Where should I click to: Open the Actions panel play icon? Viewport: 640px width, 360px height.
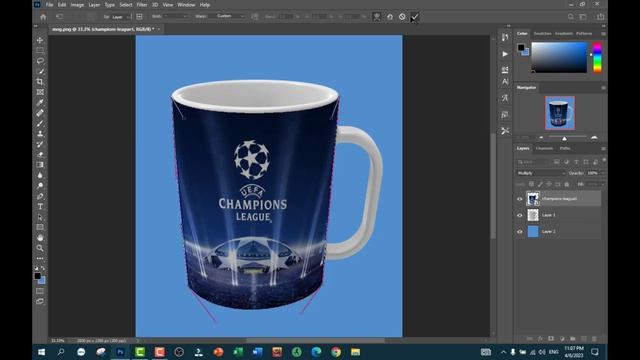tap(505, 54)
